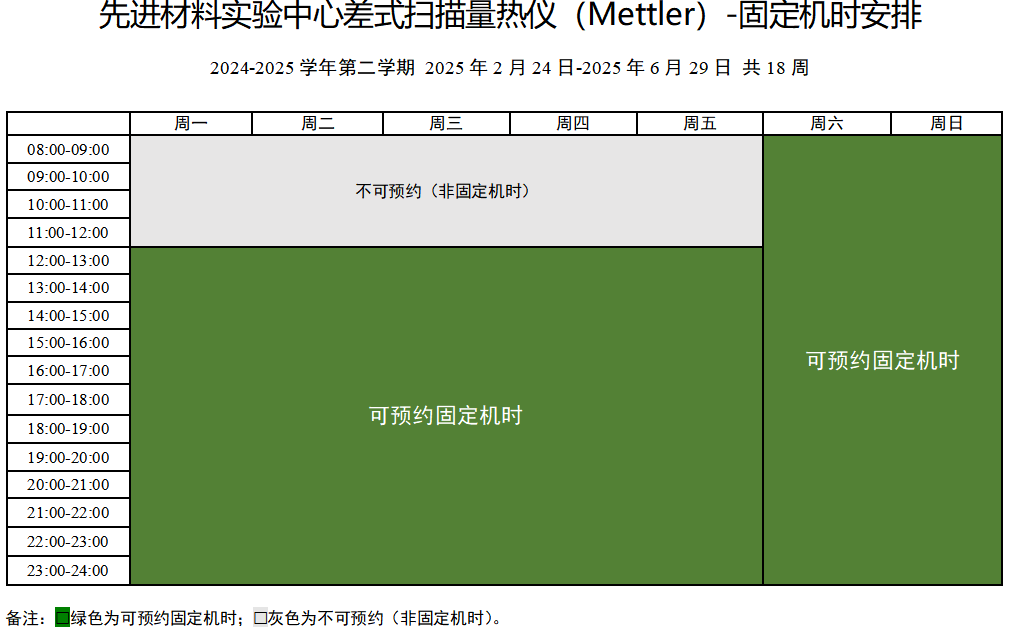
Task: Select the 周六 column header
Action: coord(826,124)
